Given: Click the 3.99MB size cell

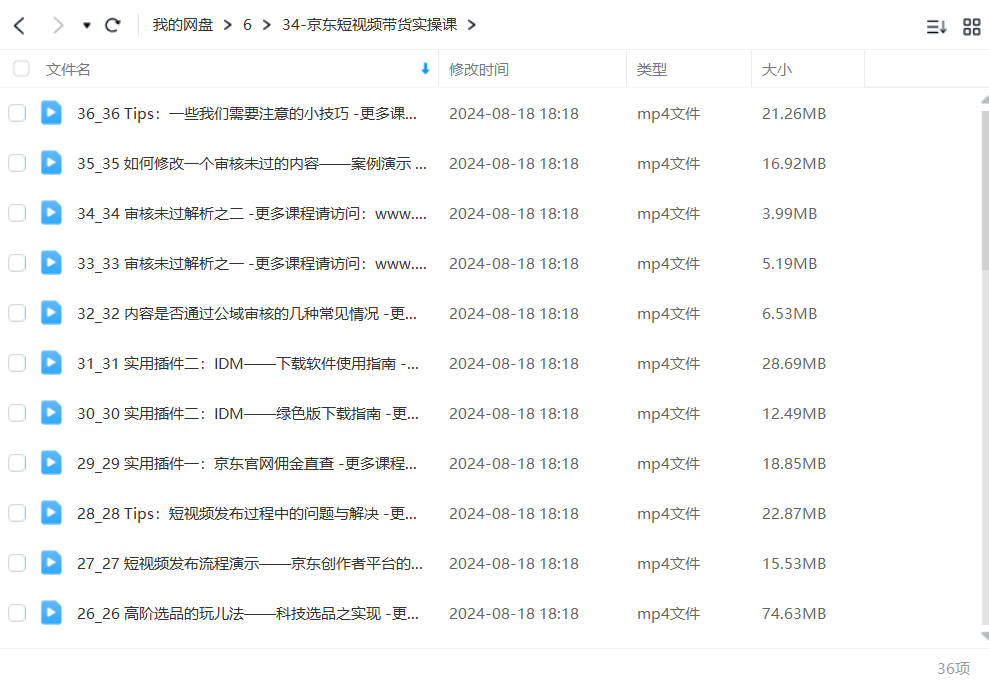Looking at the screenshot, I should [789, 214].
